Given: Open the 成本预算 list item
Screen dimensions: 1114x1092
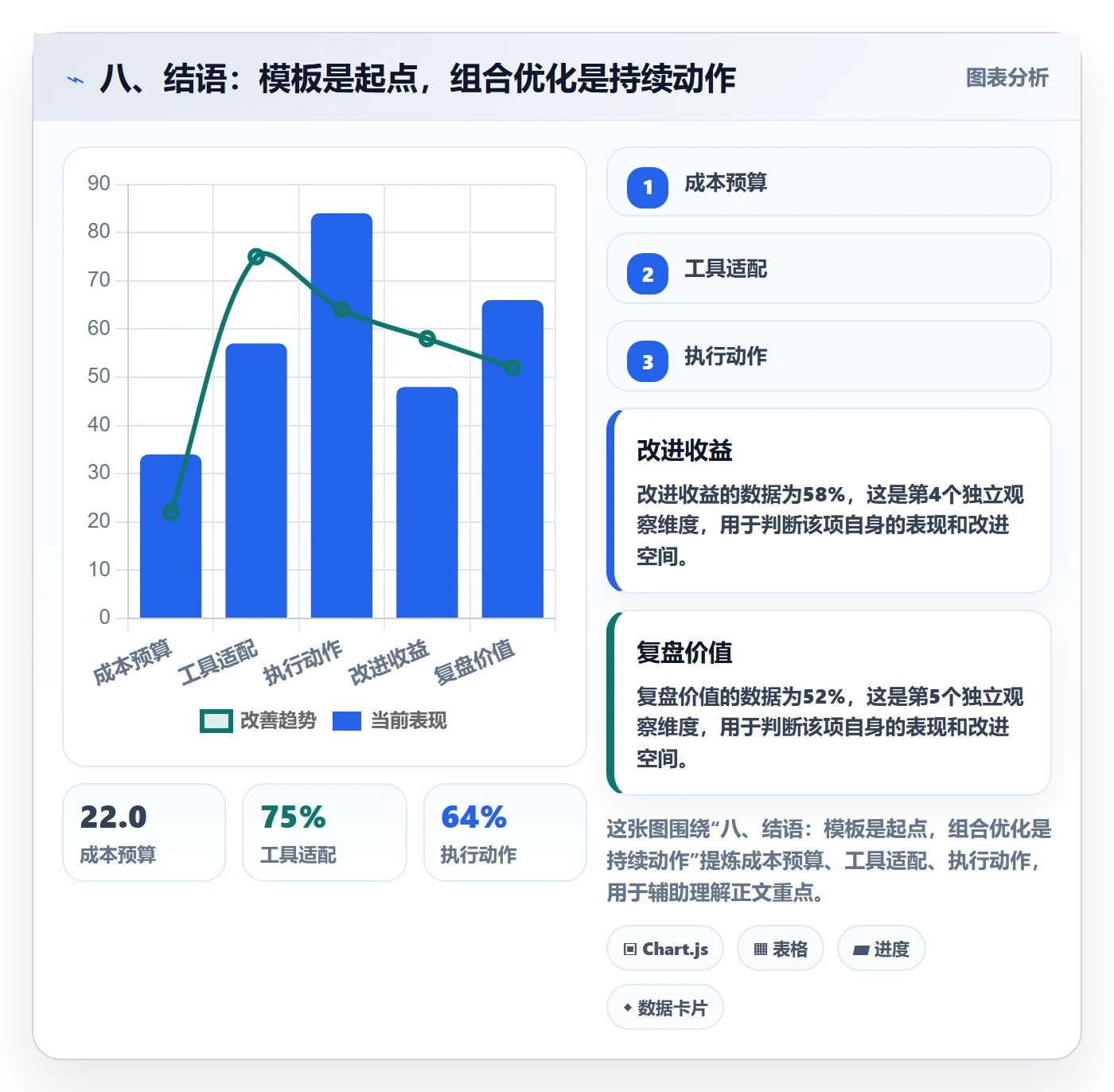Looking at the screenshot, I should click(828, 181).
